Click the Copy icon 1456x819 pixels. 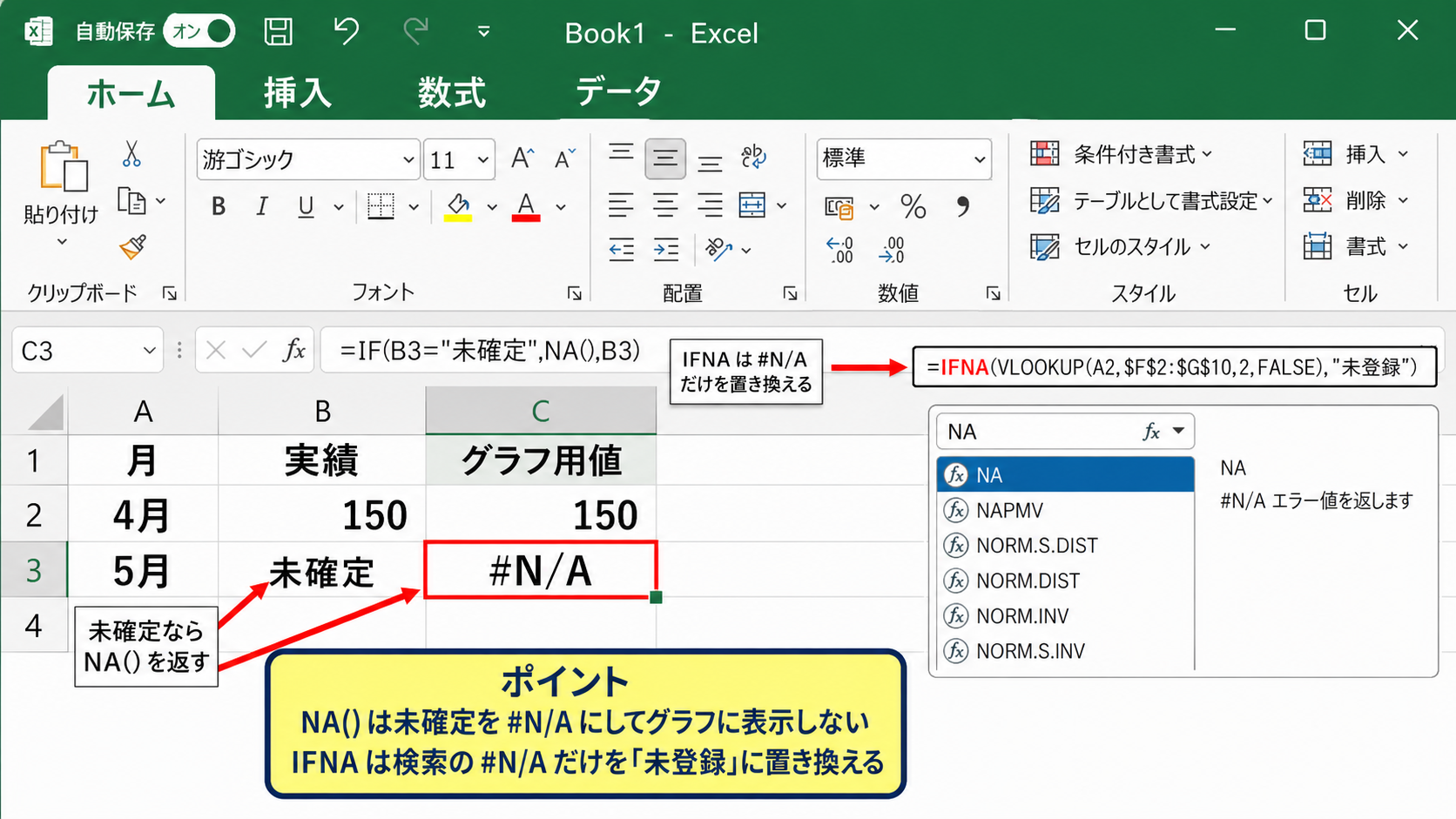(131, 202)
